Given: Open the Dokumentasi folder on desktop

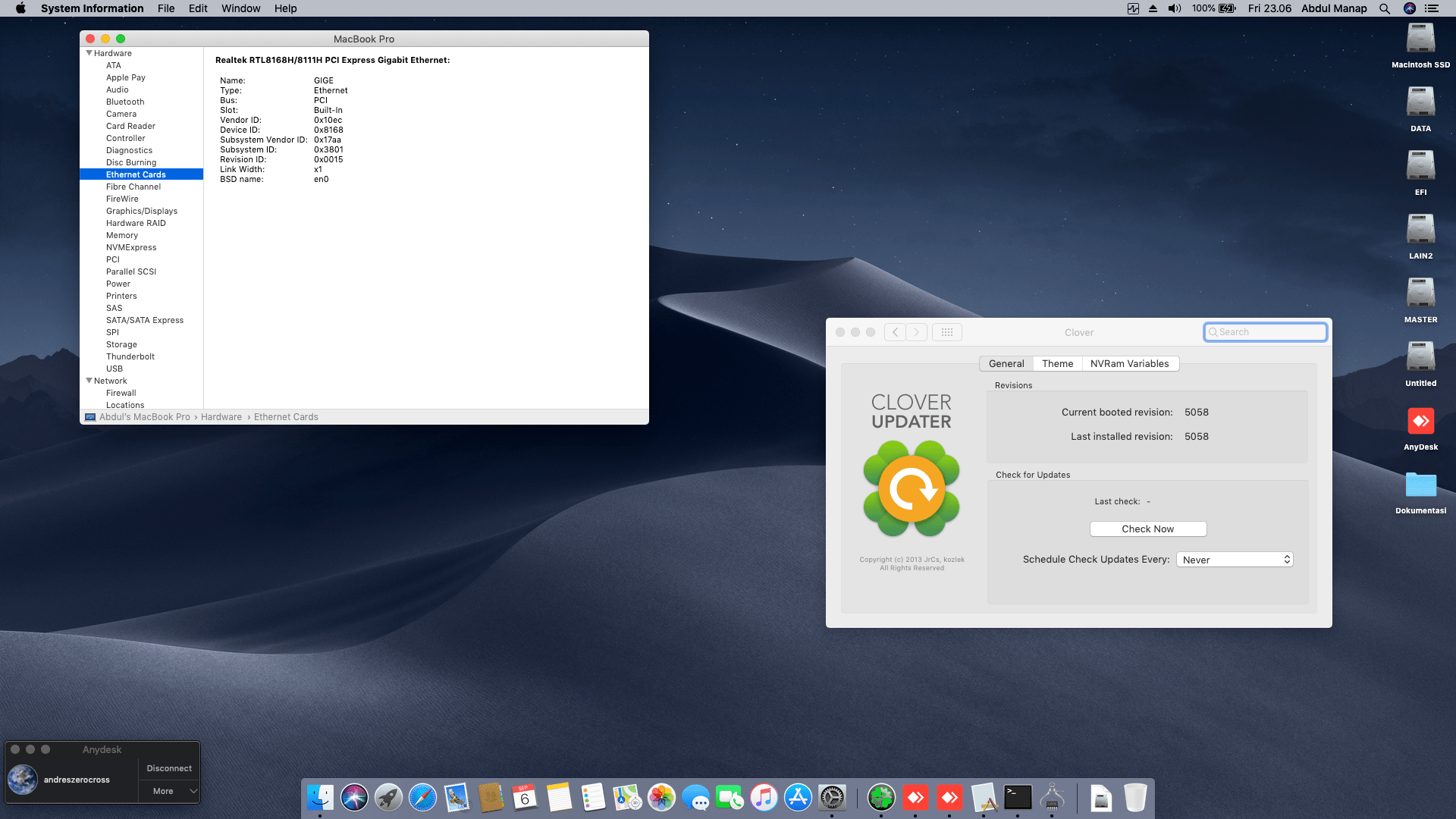Looking at the screenshot, I should coord(1420,485).
